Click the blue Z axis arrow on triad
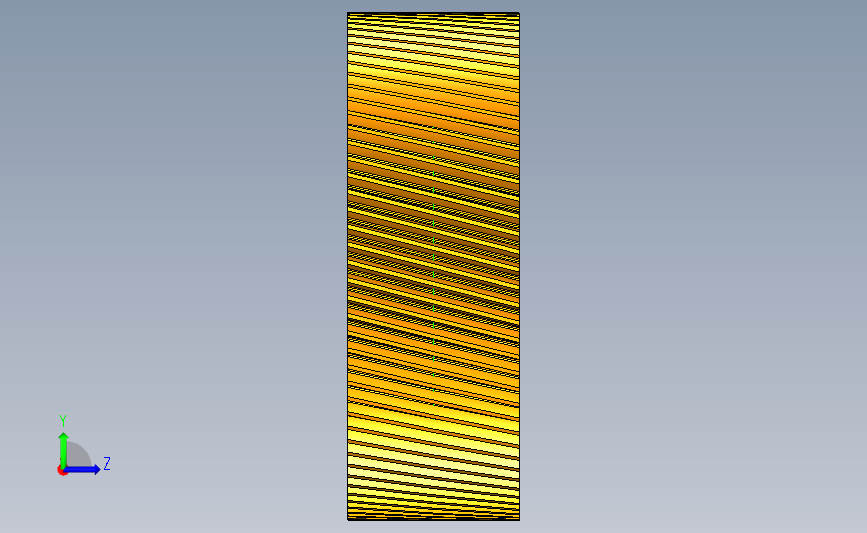This screenshot has height=533, width=867. 82,470
